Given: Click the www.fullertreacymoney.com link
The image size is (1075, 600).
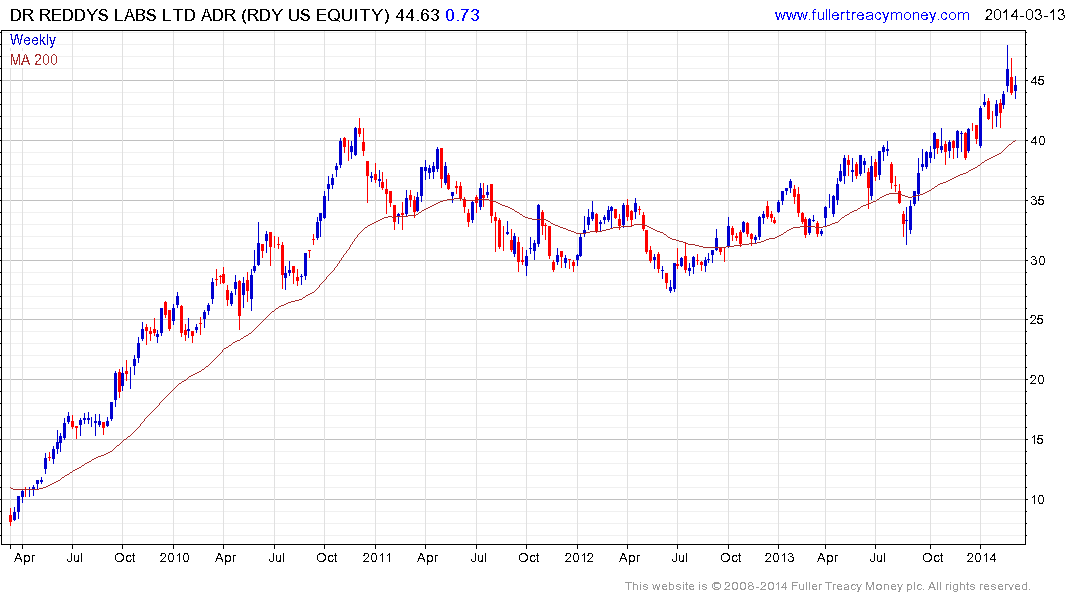Looking at the screenshot, I should 872,15.
